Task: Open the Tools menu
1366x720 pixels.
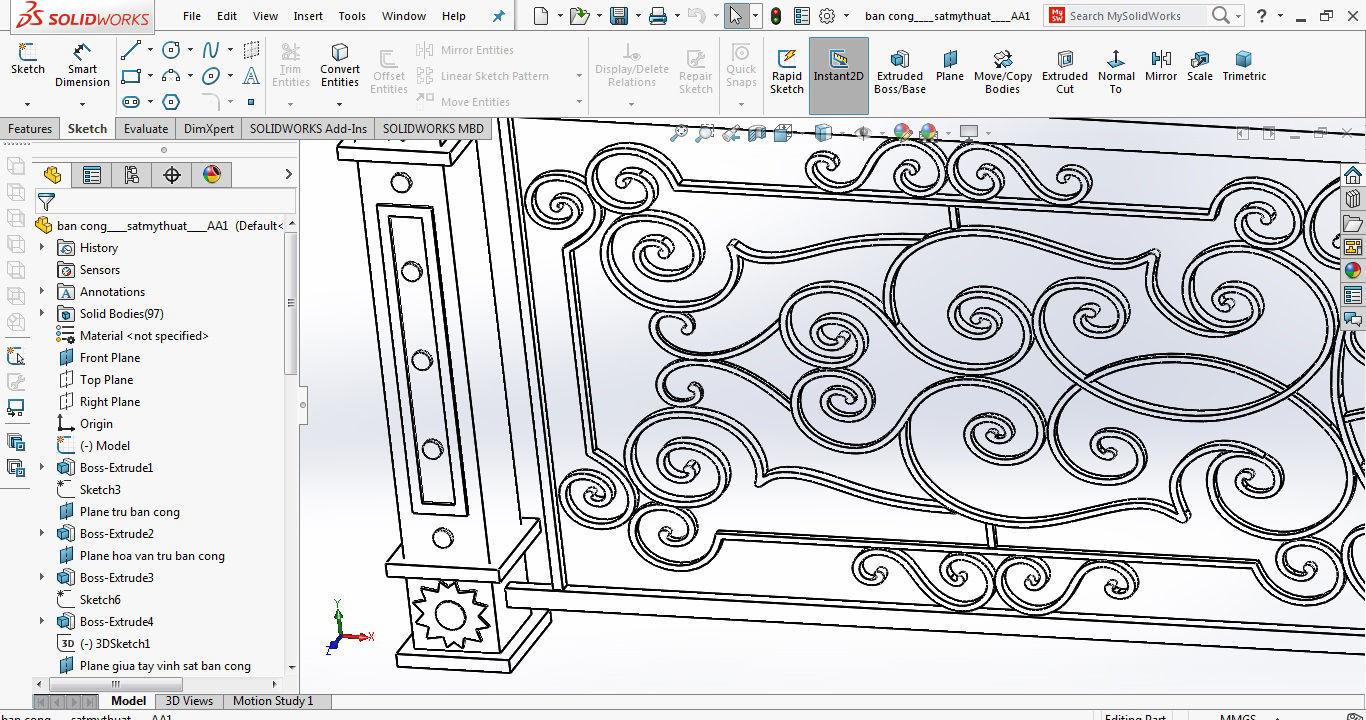Action: 352,16
